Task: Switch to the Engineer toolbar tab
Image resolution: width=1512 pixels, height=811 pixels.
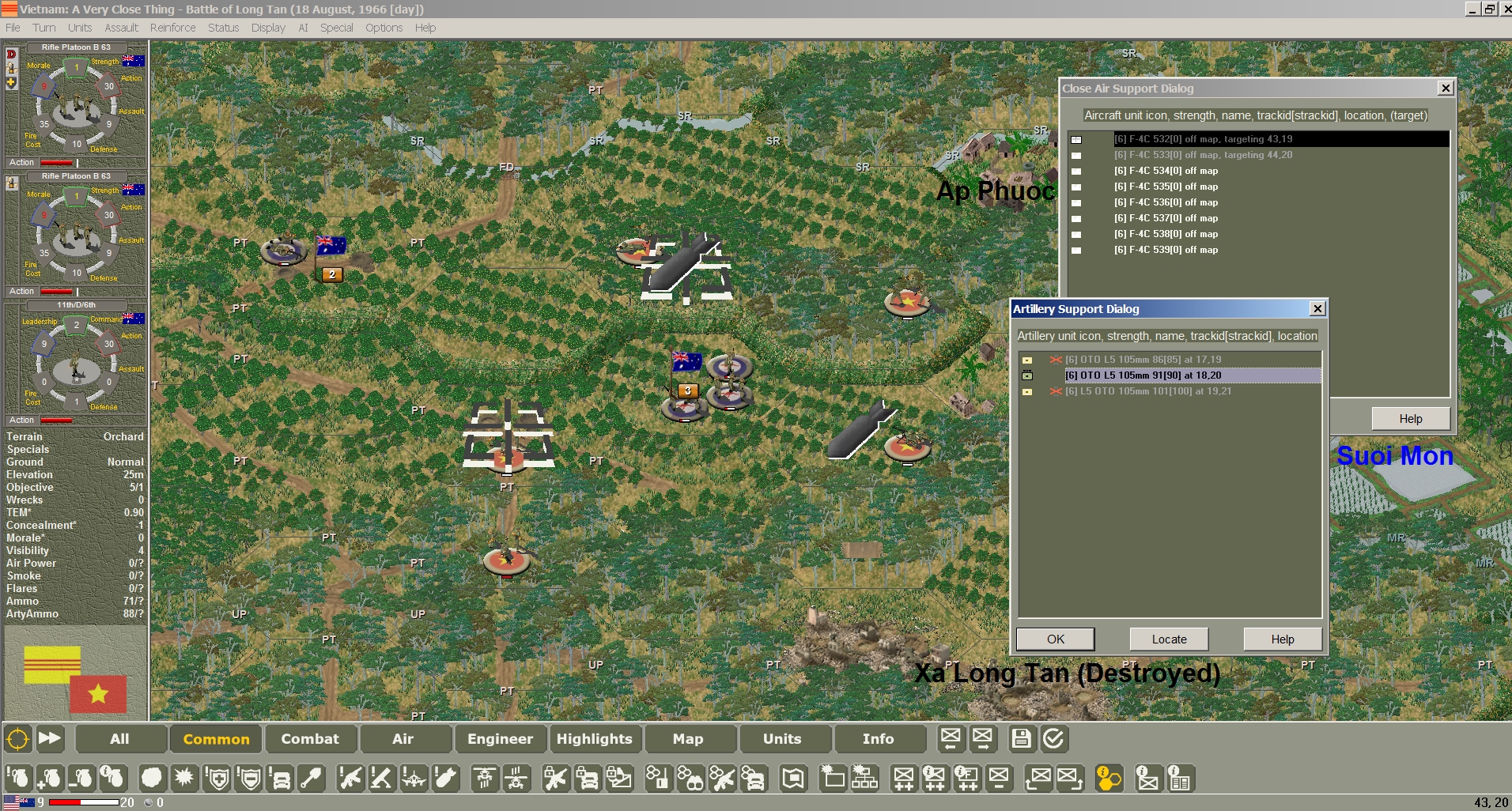Action: coord(500,739)
